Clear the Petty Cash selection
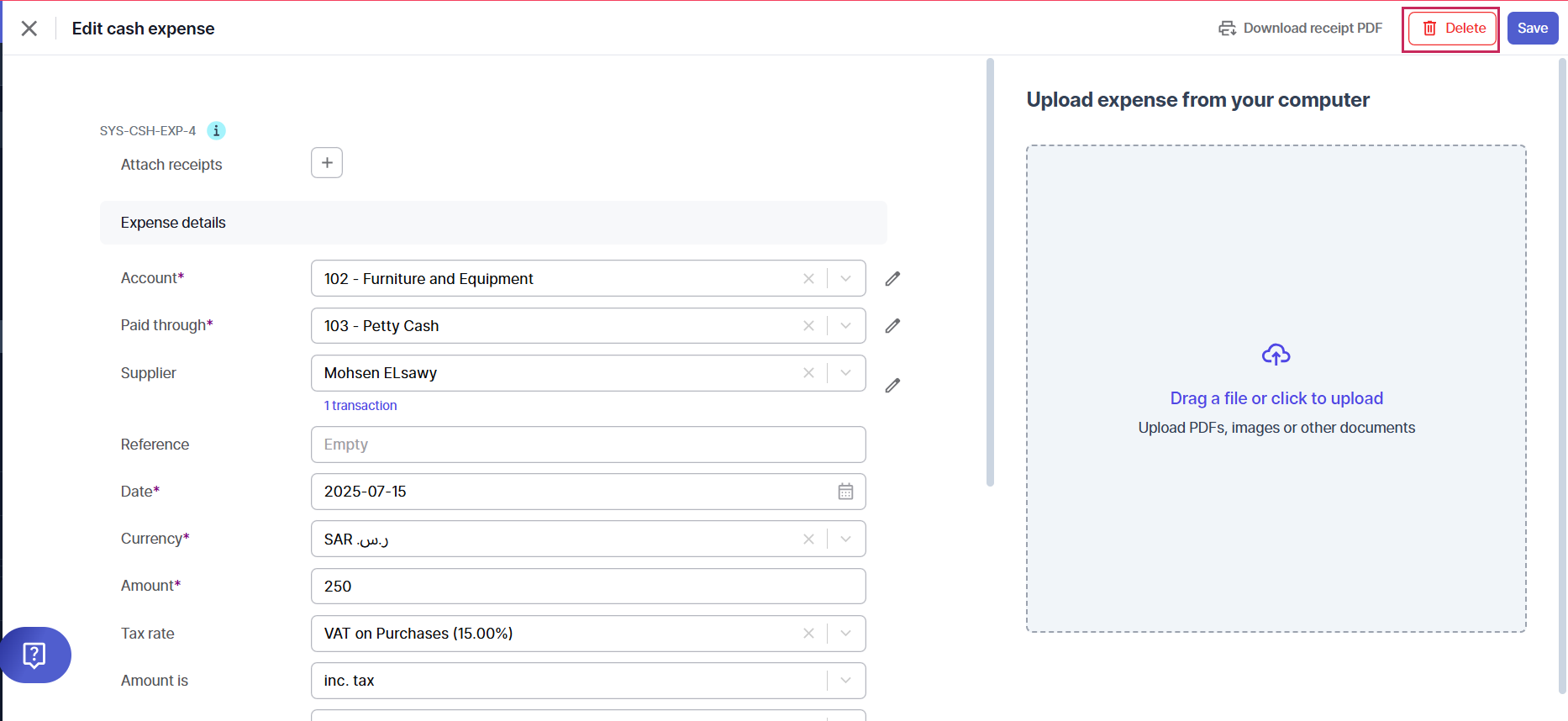The height and width of the screenshot is (721, 1568). [x=808, y=326]
